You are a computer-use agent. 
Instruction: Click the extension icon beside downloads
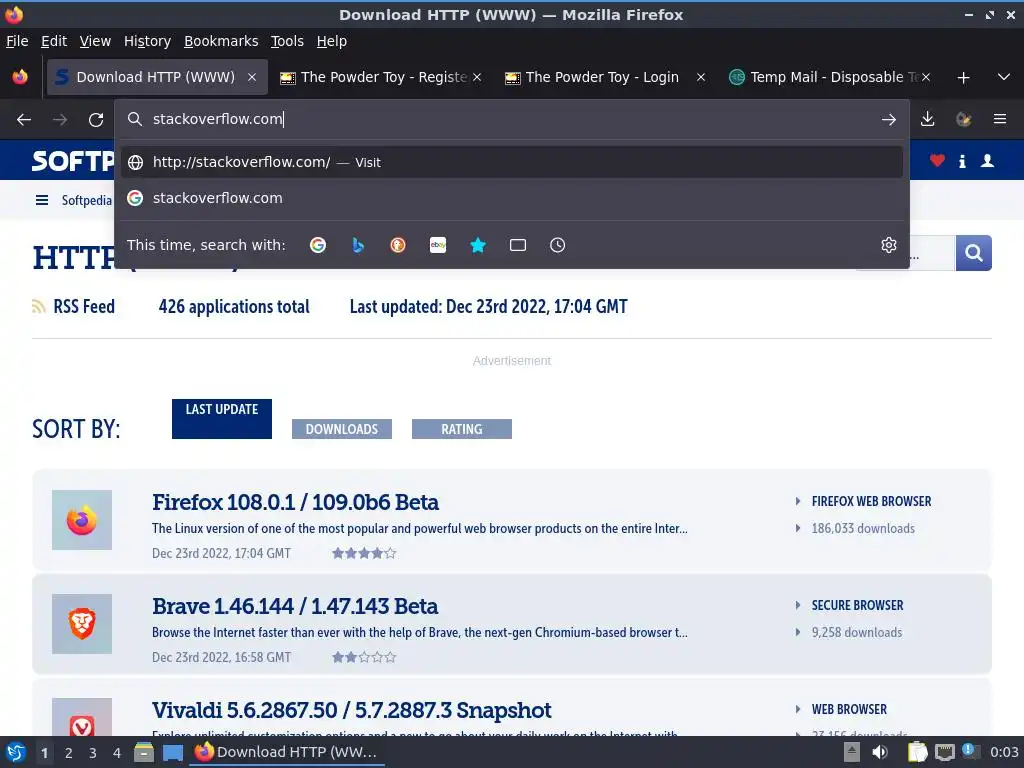click(963, 119)
